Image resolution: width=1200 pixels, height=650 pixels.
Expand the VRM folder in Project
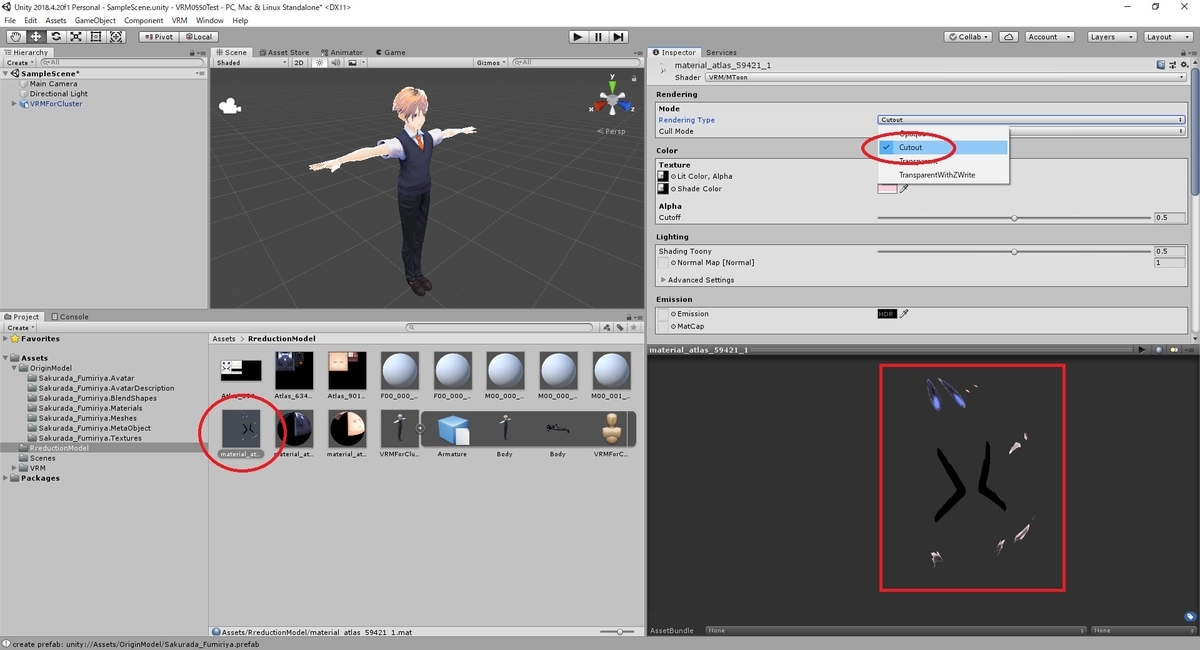click(14, 468)
